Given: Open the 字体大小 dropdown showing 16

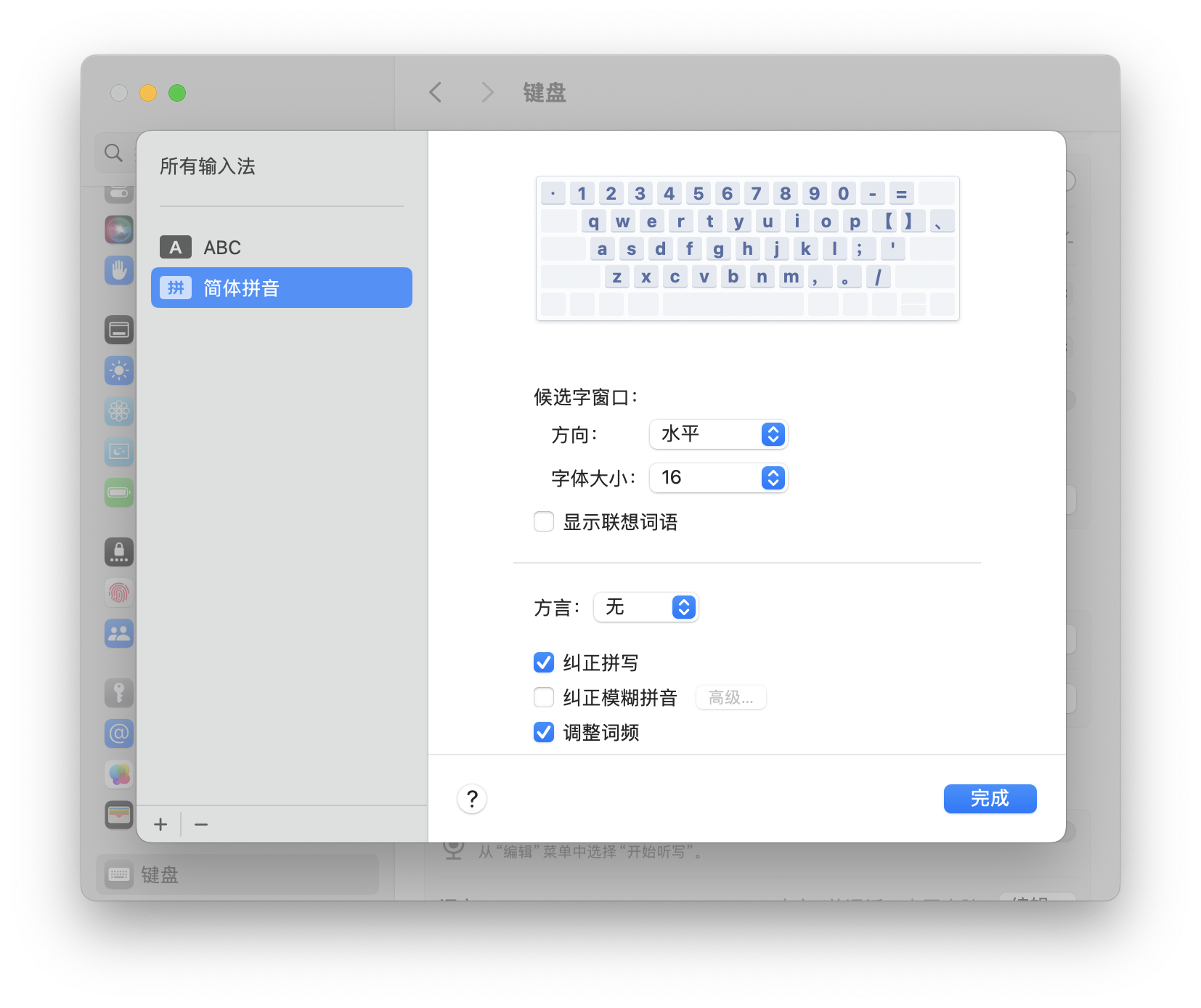Looking at the screenshot, I should tap(718, 478).
